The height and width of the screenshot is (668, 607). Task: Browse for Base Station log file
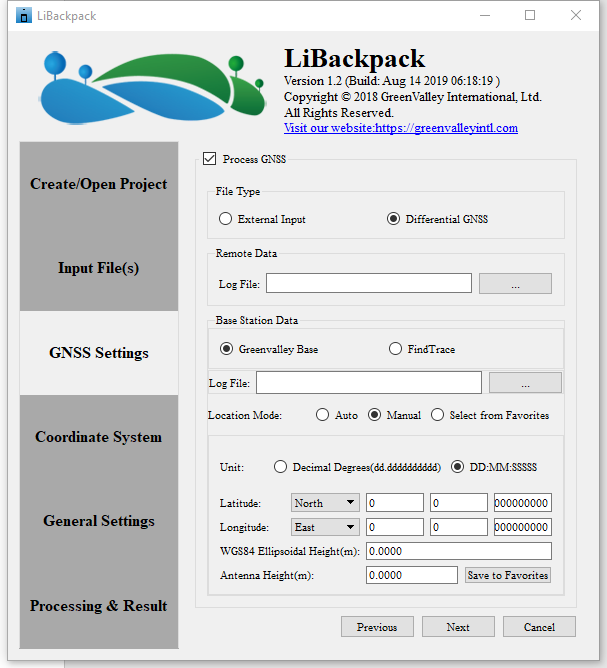pyautogui.click(x=525, y=383)
